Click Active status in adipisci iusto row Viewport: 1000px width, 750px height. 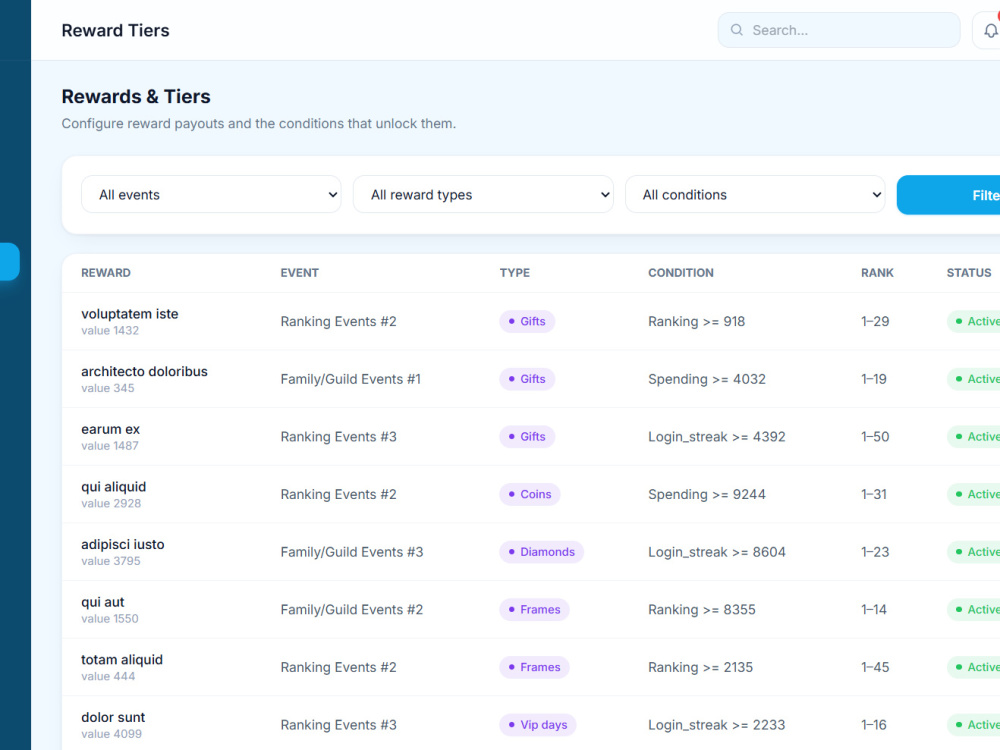[x=974, y=552]
